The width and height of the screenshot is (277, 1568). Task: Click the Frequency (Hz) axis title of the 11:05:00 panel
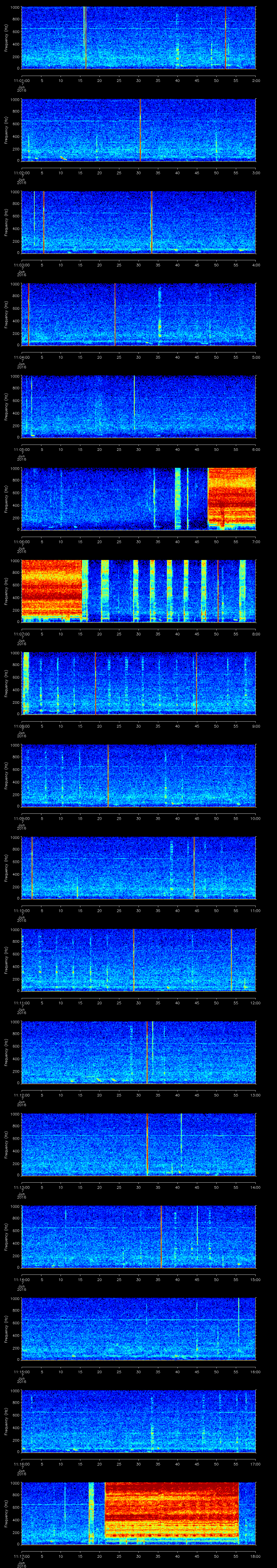coord(6,407)
